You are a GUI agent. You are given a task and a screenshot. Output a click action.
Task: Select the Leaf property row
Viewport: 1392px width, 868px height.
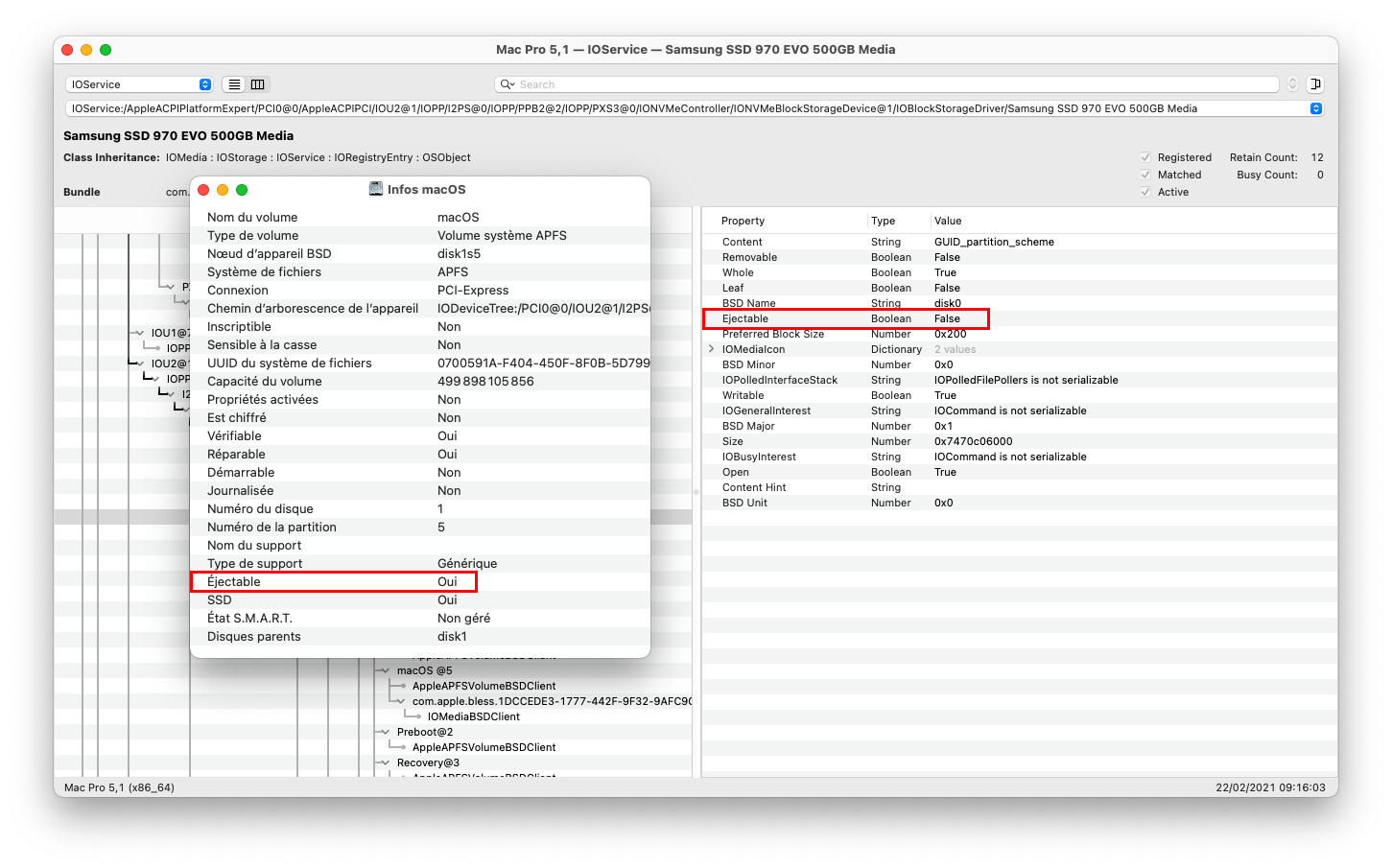[1020, 288]
